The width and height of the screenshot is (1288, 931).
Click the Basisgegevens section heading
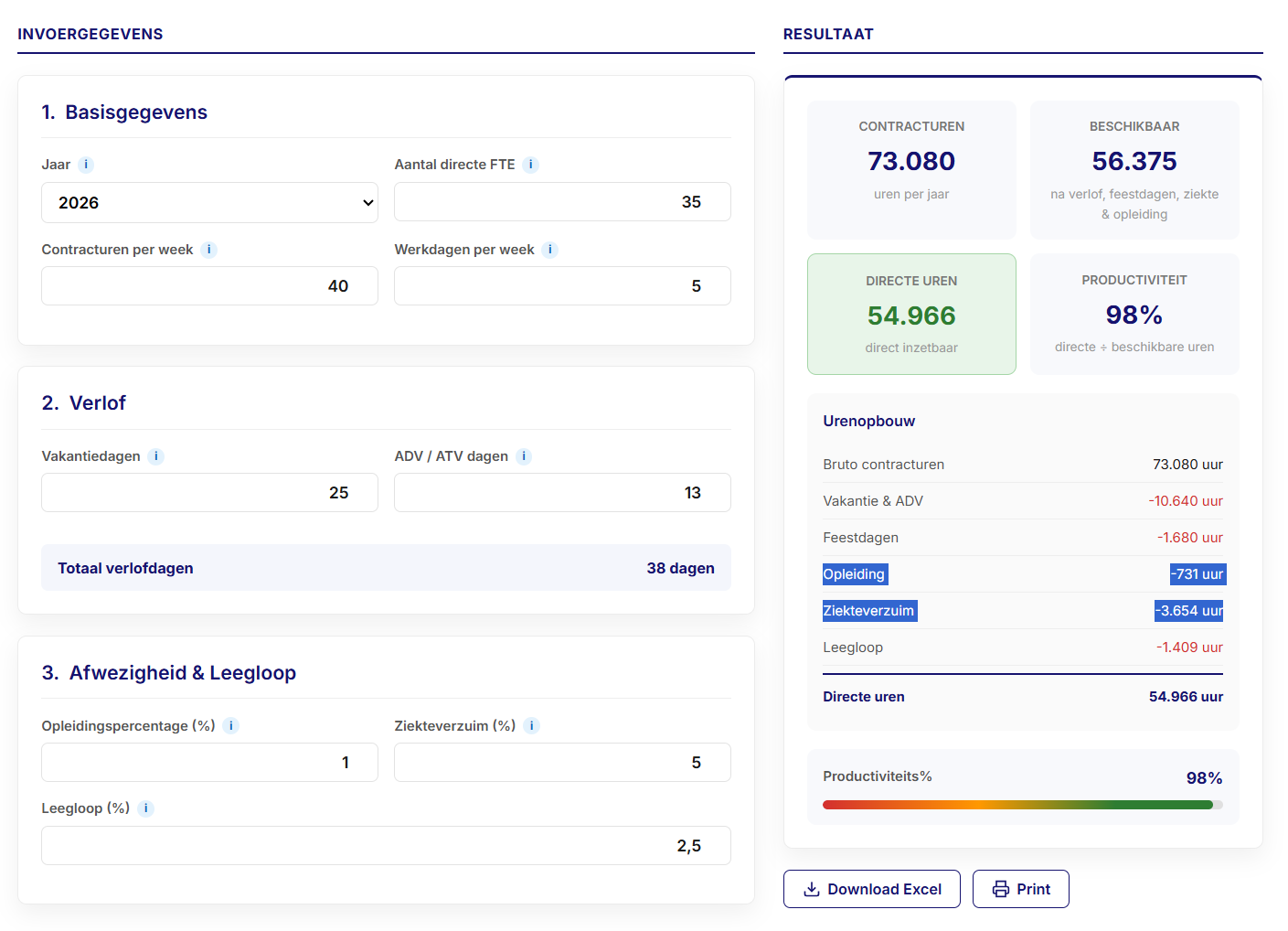coord(124,112)
